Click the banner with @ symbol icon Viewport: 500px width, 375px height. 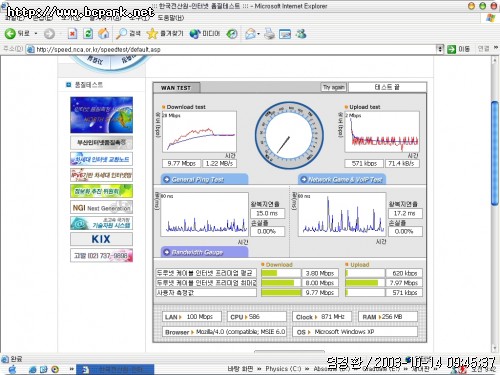click(x=101, y=223)
